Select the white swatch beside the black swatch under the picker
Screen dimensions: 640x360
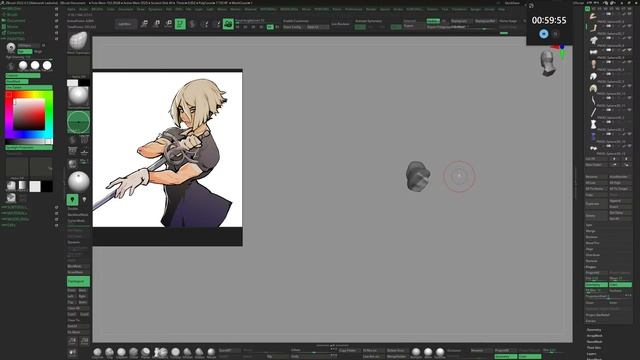(35, 187)
